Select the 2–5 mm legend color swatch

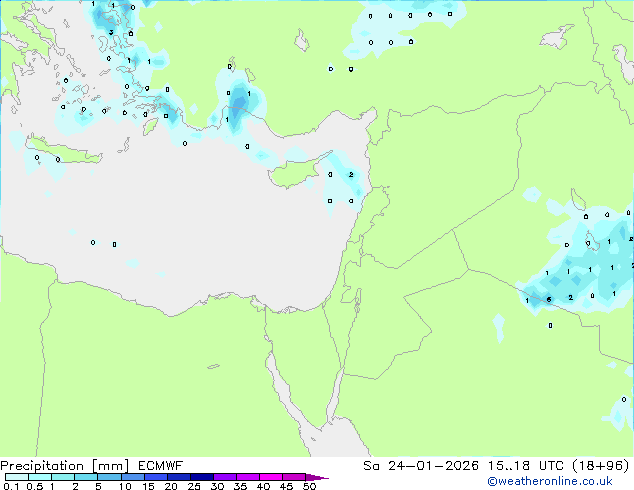86,477
